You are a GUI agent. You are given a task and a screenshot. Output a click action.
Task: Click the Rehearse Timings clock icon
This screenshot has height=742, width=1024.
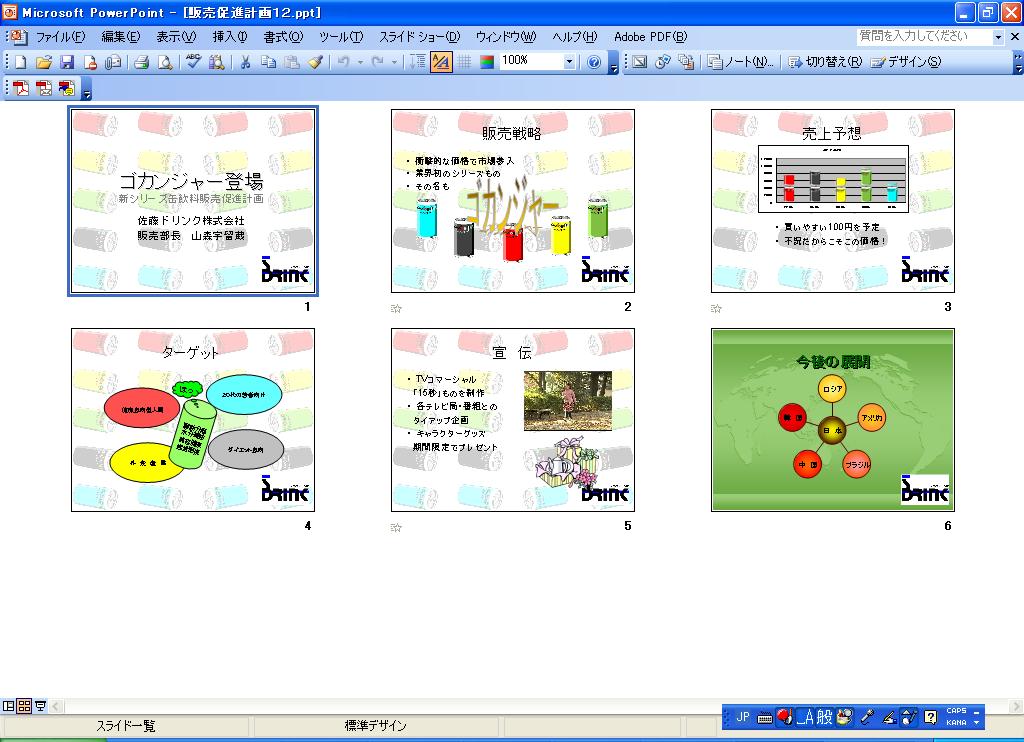662,62
